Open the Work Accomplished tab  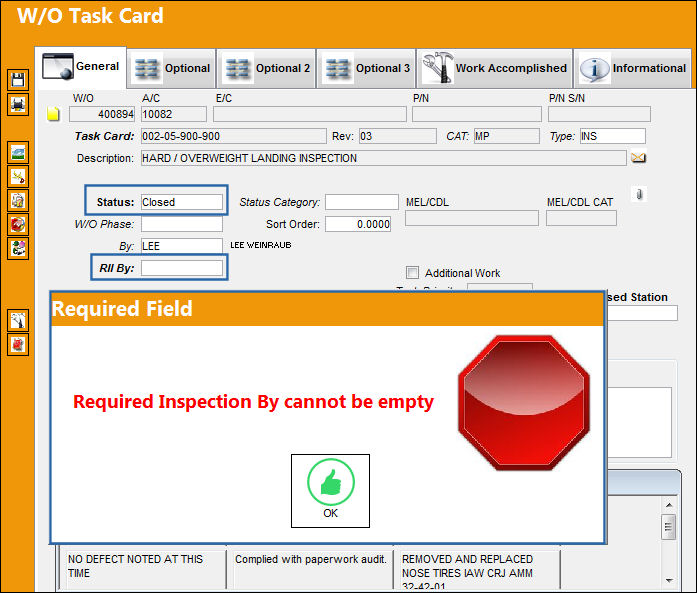[495, 68]
